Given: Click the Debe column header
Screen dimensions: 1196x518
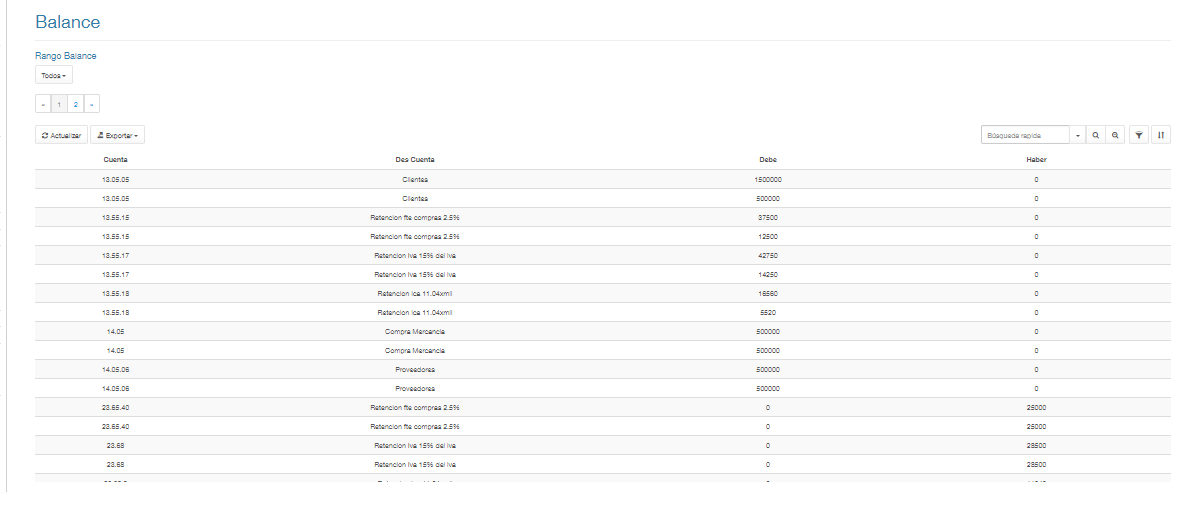Looking at the screenshot, I should click(767, 159).
